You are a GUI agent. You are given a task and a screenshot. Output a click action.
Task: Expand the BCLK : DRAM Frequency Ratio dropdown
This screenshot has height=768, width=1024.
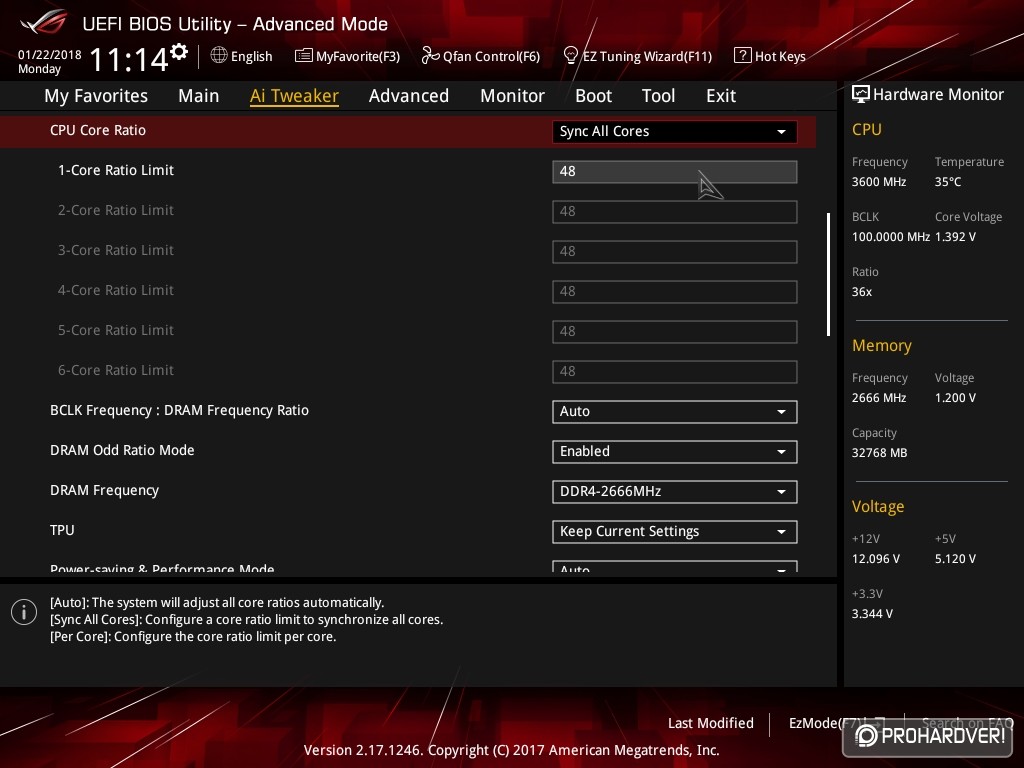[x=674, y=411]
